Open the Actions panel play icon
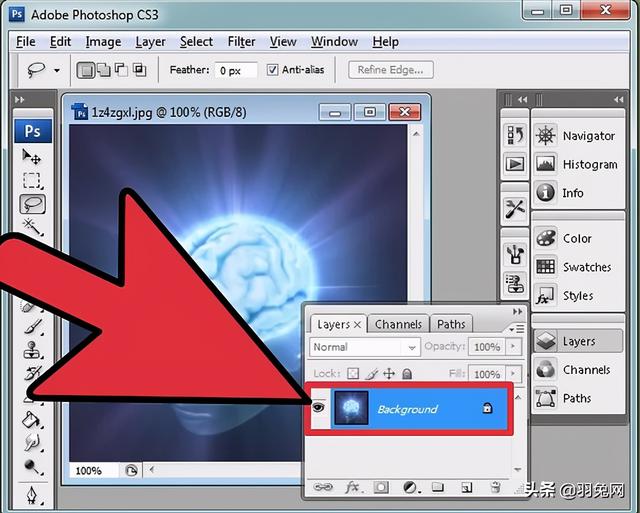Viewport: 640px width, 513px height. coord(515,164)
